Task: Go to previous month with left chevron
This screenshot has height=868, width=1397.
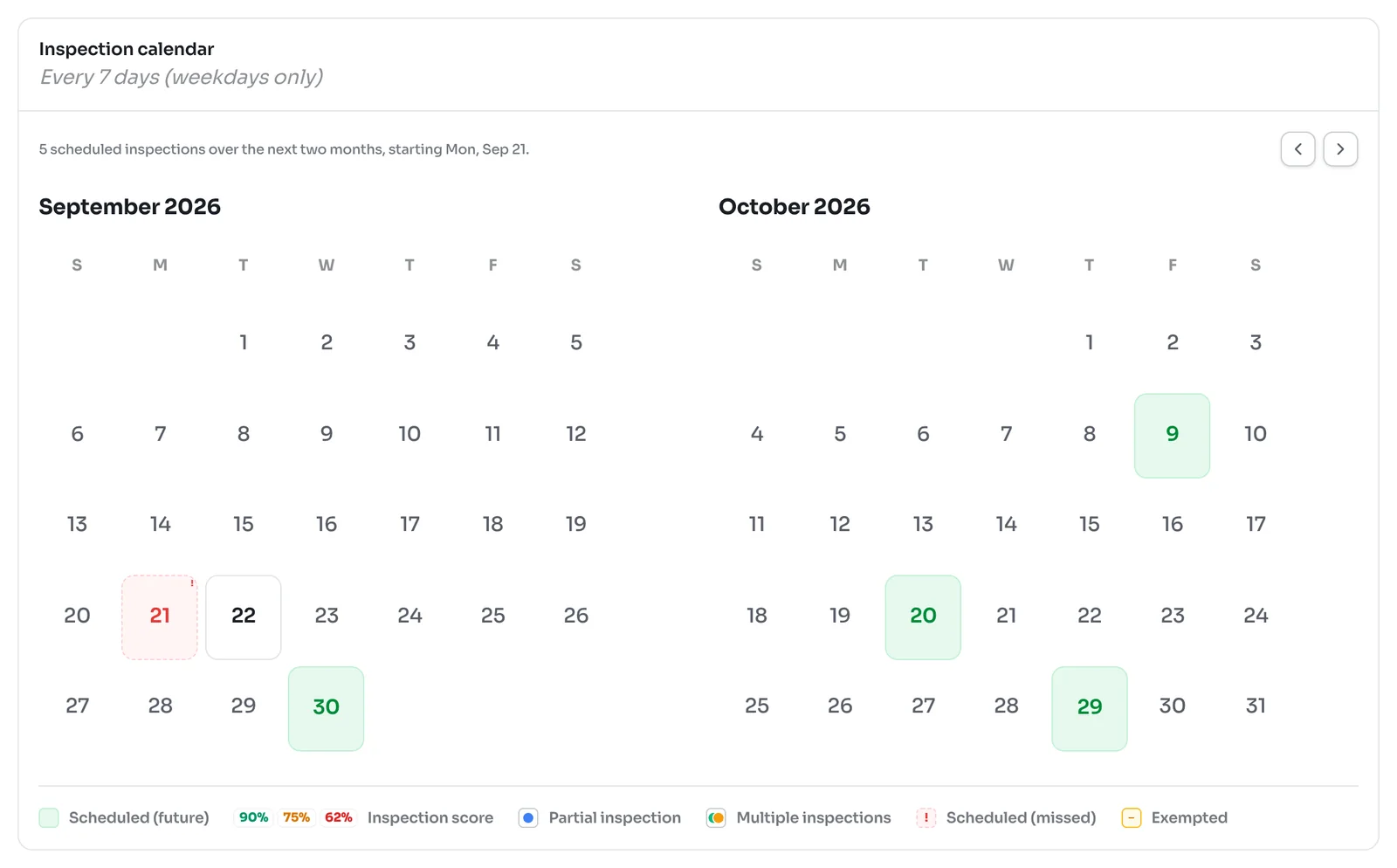Action: click(1297, 149)
